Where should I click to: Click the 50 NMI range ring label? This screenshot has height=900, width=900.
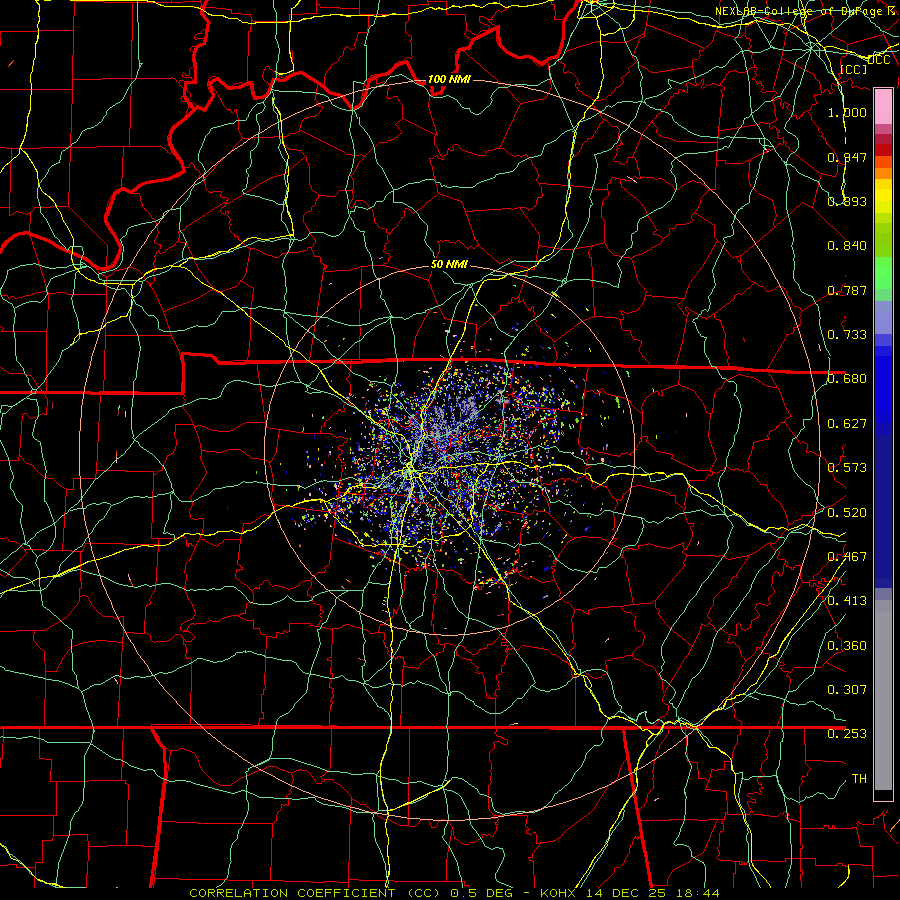449,264
